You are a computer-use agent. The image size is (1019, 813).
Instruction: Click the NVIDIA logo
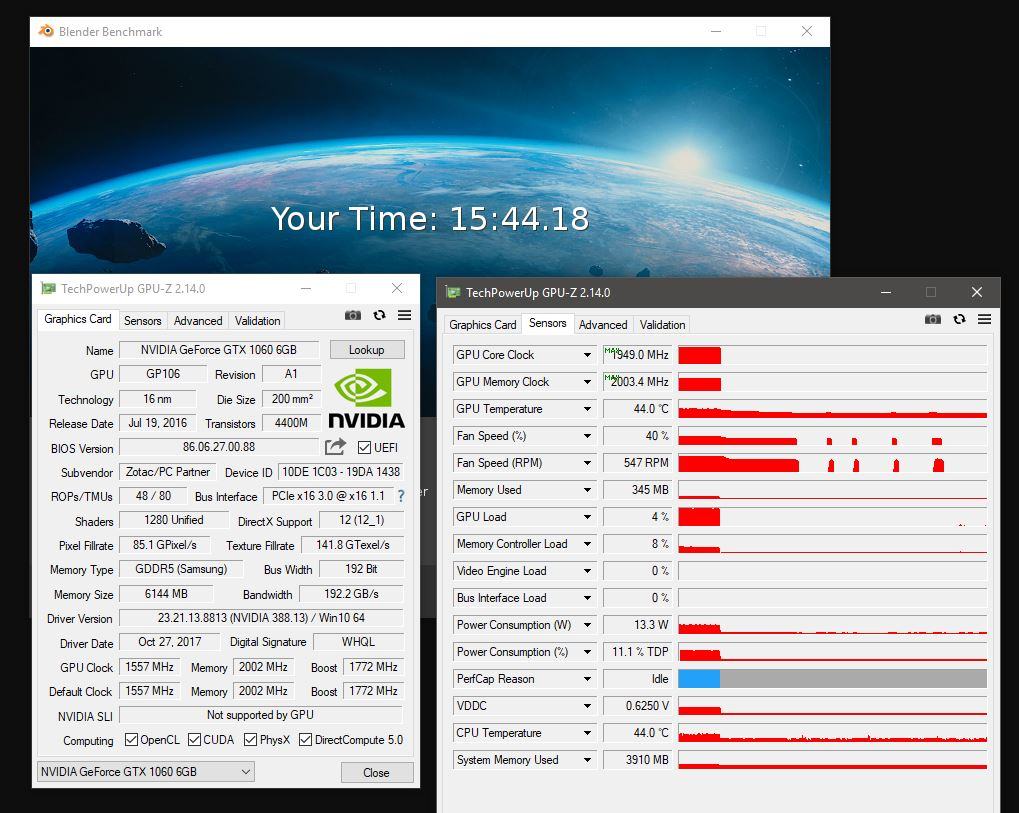(366, 398)
